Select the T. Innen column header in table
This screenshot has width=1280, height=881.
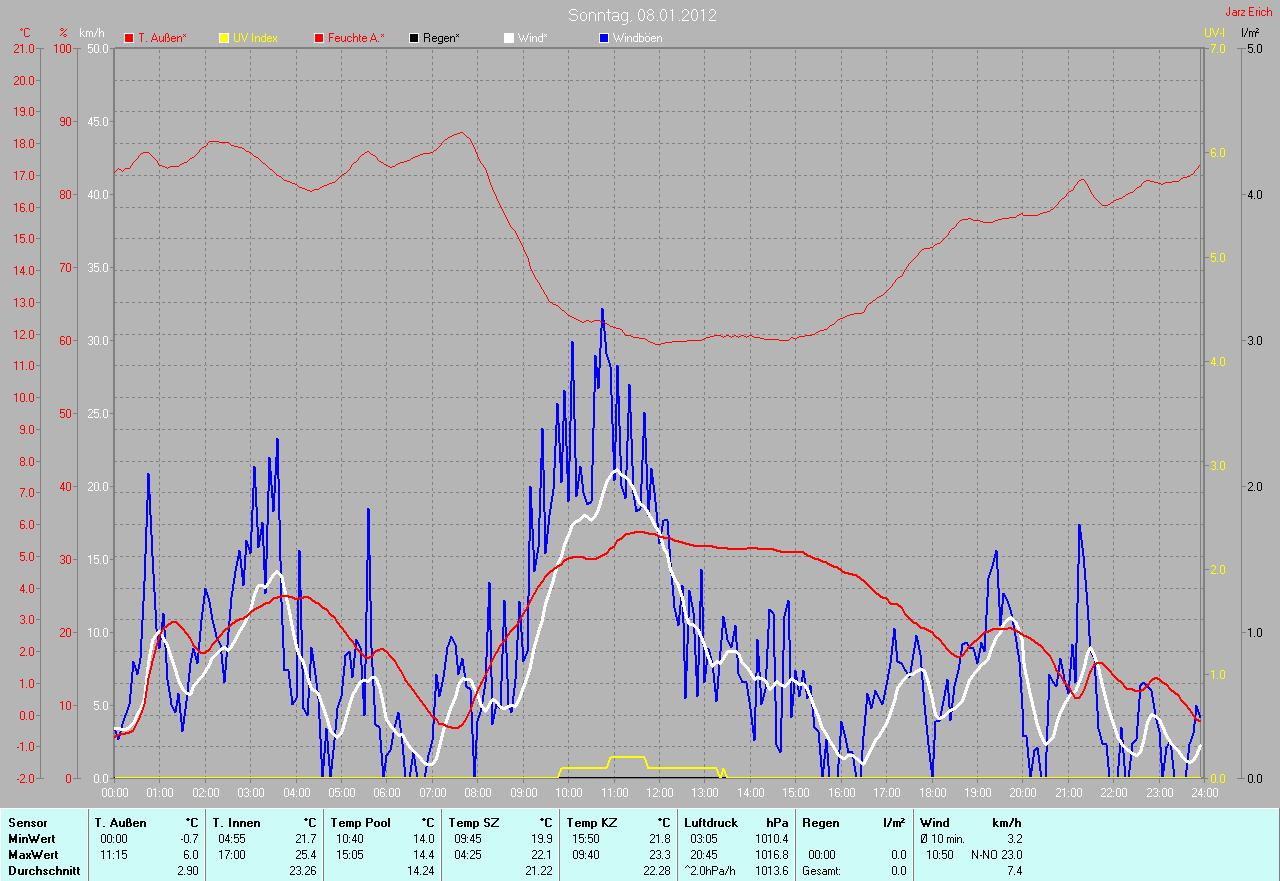pos(235,822)
